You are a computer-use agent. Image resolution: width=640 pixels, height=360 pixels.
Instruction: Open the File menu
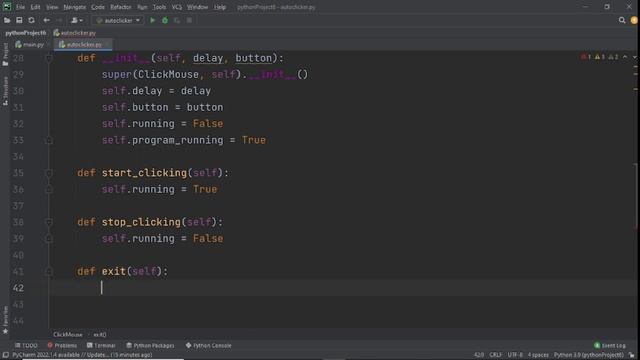[x=20, y=7]
